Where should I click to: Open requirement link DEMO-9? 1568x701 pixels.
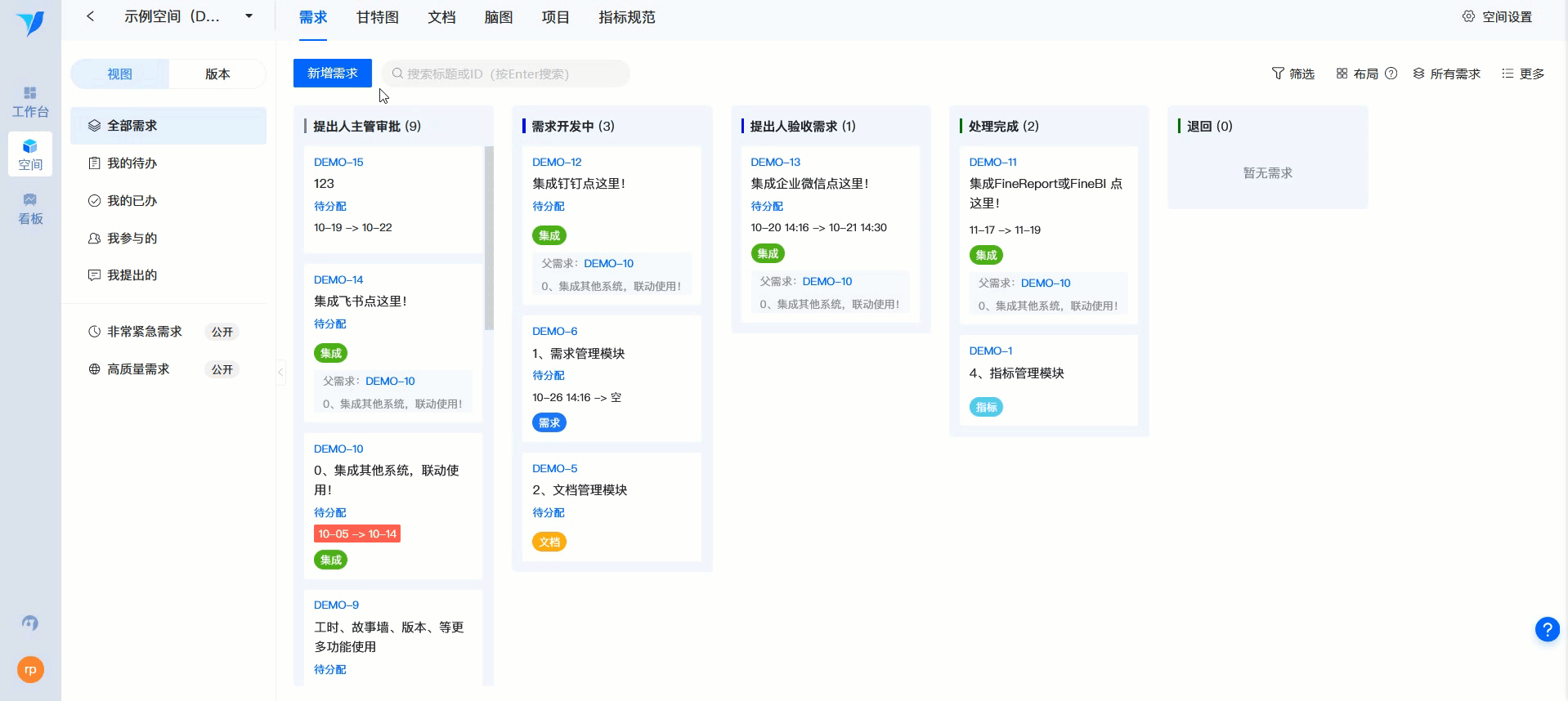coord(336,605)
